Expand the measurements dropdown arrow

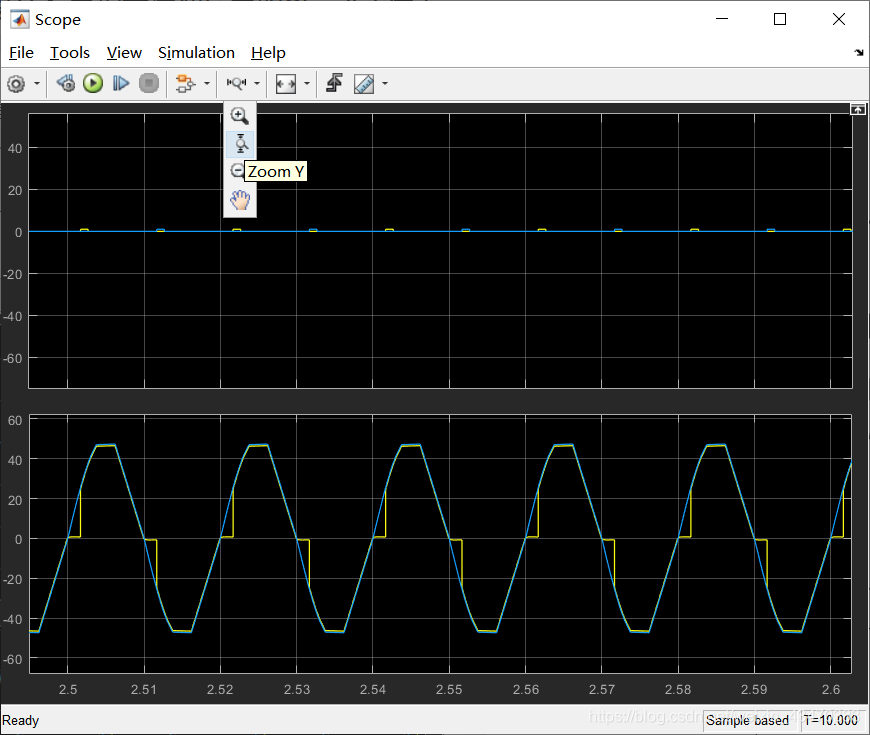tap(385, 84)
